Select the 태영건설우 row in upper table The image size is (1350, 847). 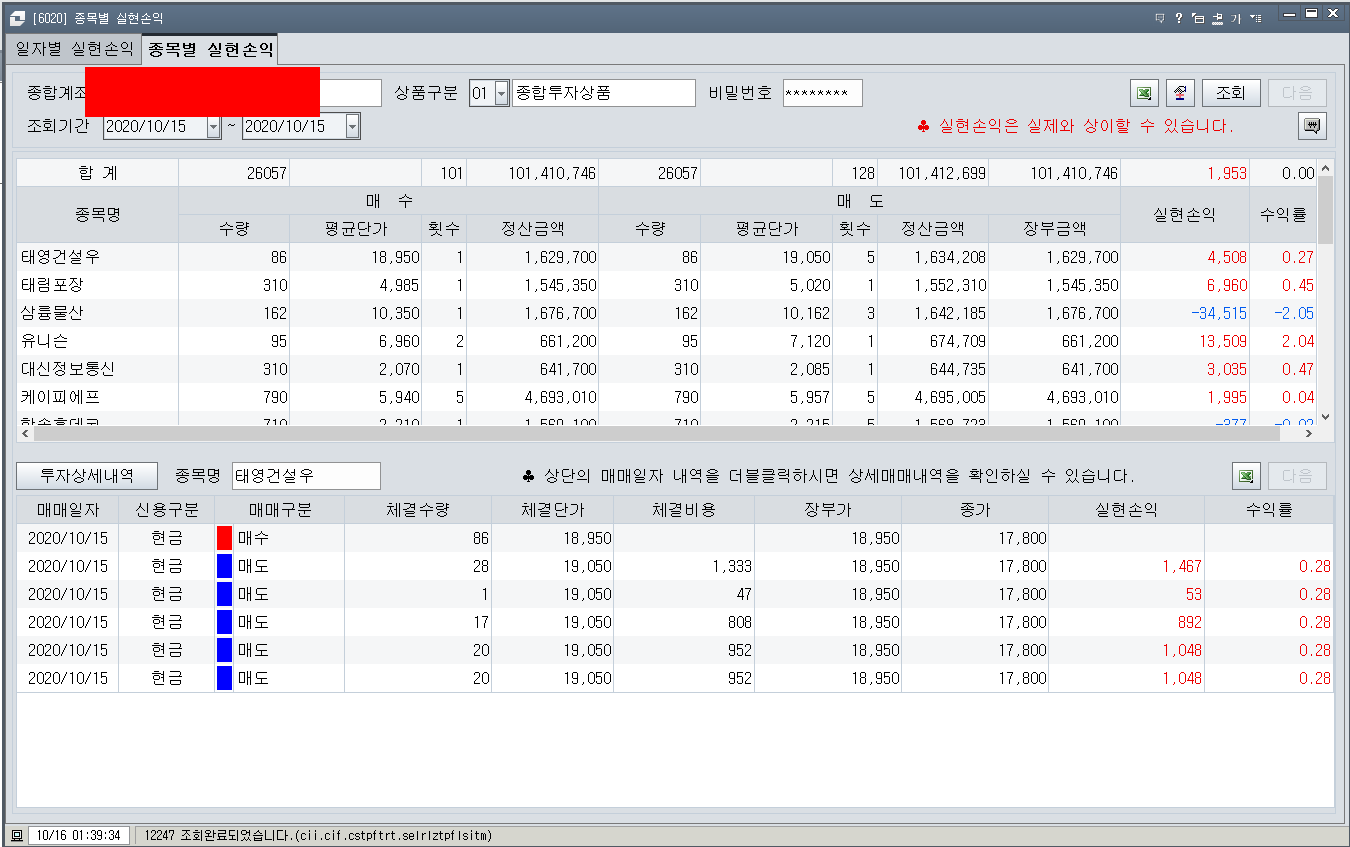point(666,257)
